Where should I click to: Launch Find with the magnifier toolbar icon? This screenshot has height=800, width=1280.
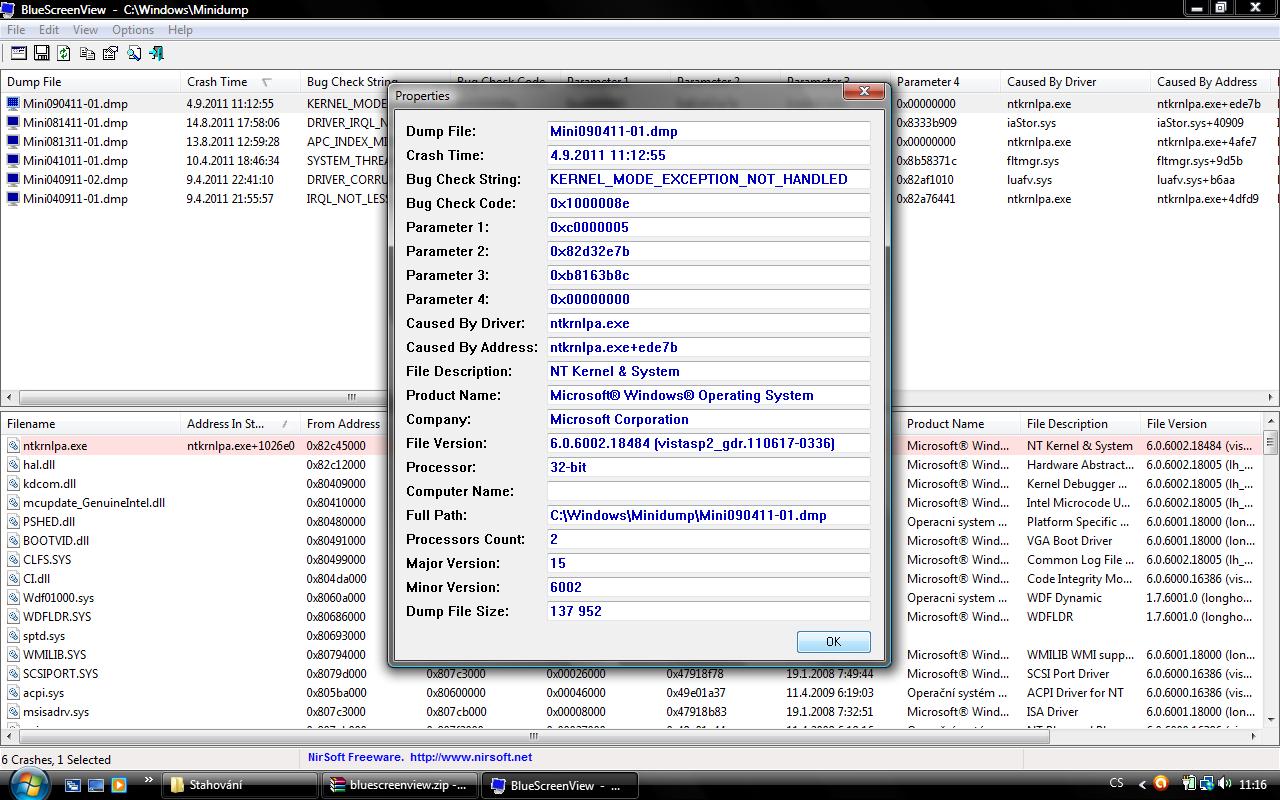coord(134,53)
